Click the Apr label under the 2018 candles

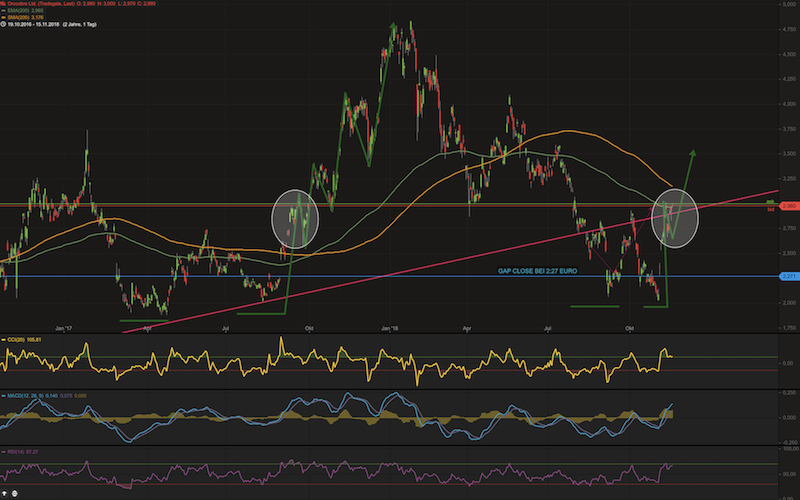467,329
